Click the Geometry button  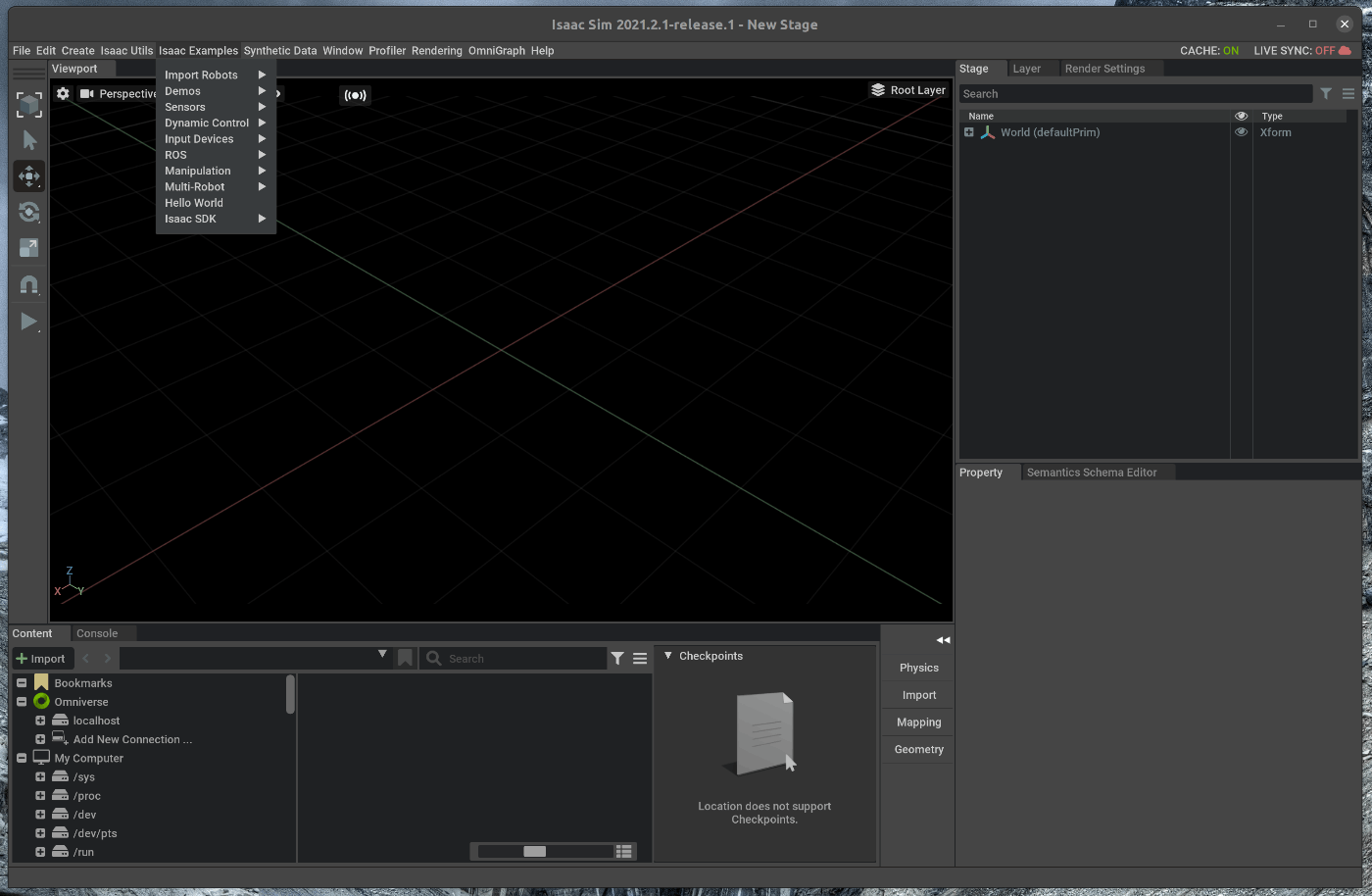click(x=918, y=749)
